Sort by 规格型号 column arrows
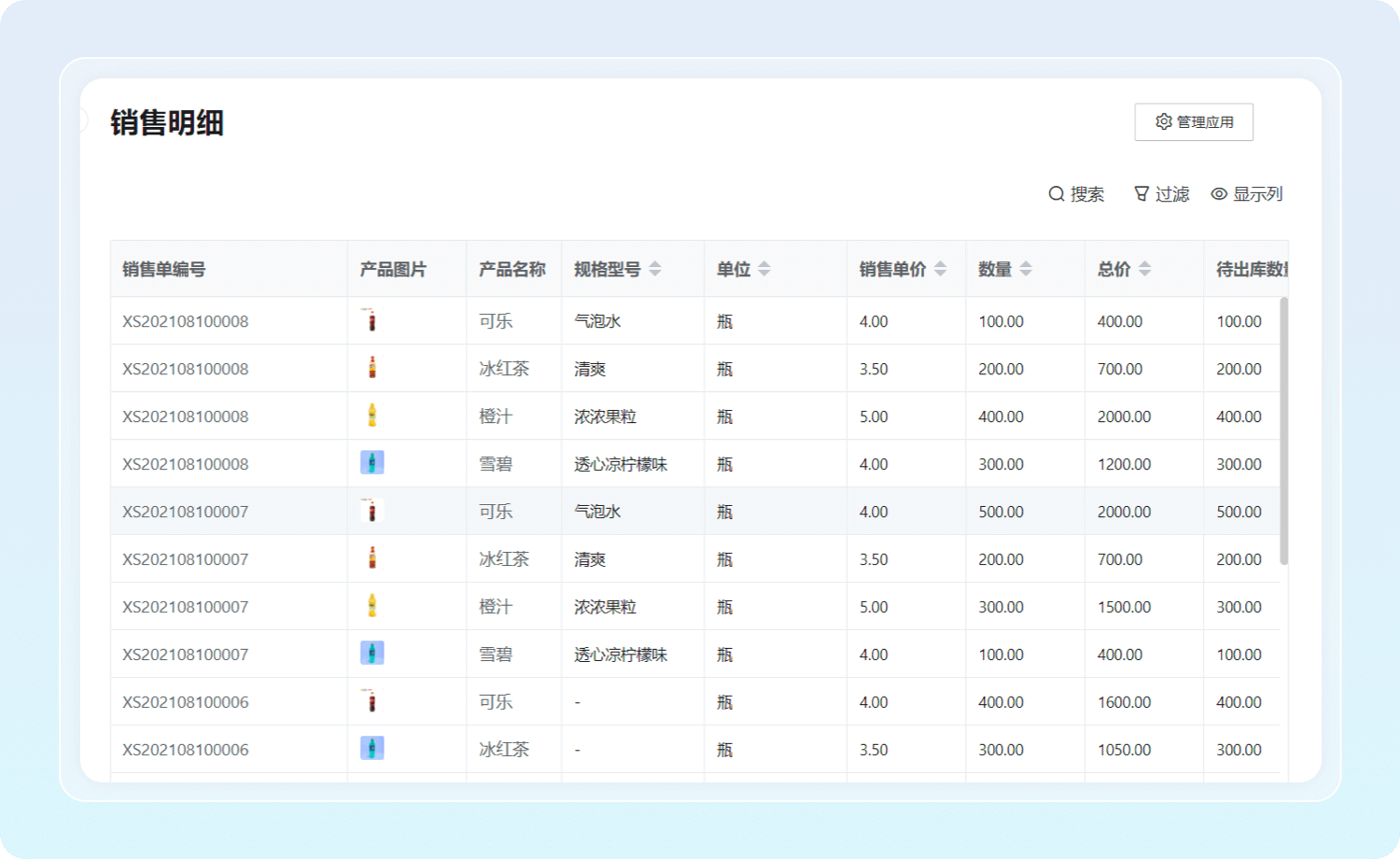1400x859 pixels. pos(655,269)
